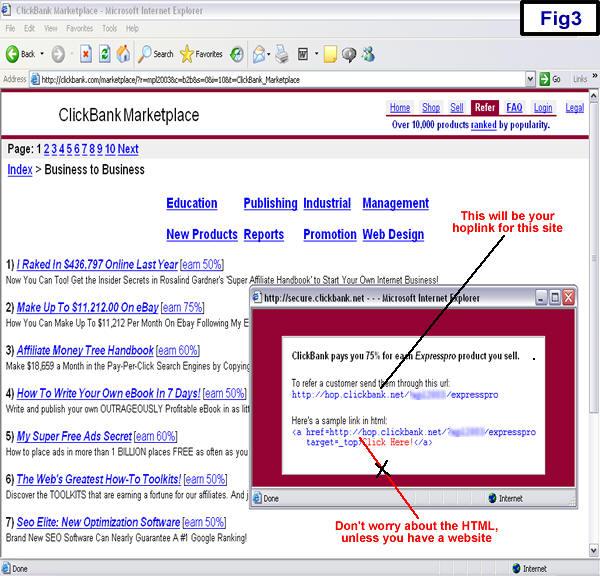600x576 pixels.
Task: Click the FAQ link in header
Action: tap(514, 108)
